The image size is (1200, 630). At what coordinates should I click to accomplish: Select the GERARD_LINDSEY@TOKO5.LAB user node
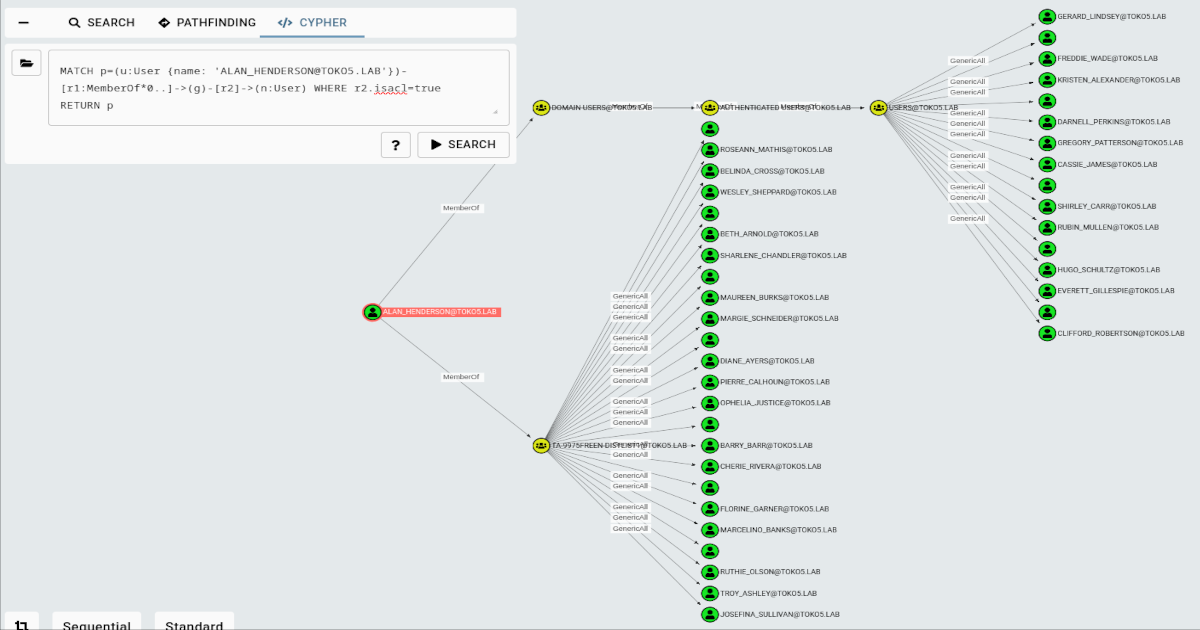(x=1046, y=16)
